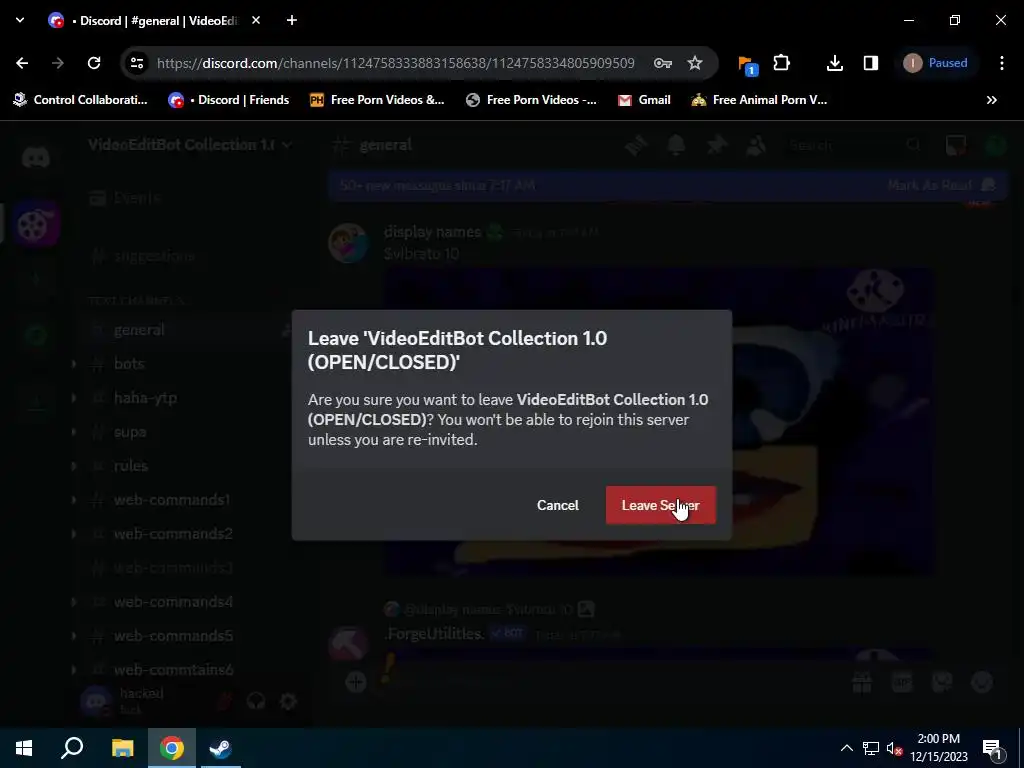Show Chrome downloads

coord(835,63)
